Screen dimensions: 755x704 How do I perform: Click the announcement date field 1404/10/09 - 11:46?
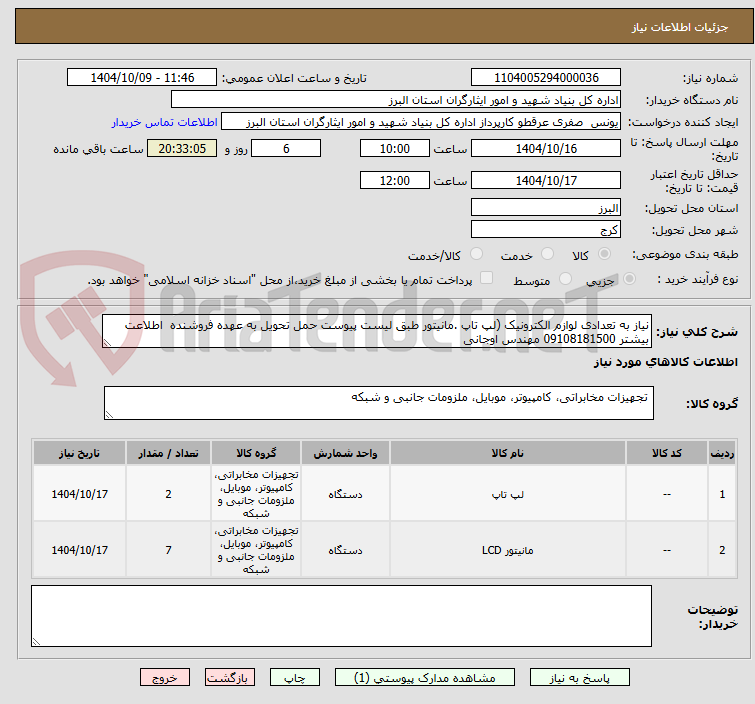tap(142, 78)
